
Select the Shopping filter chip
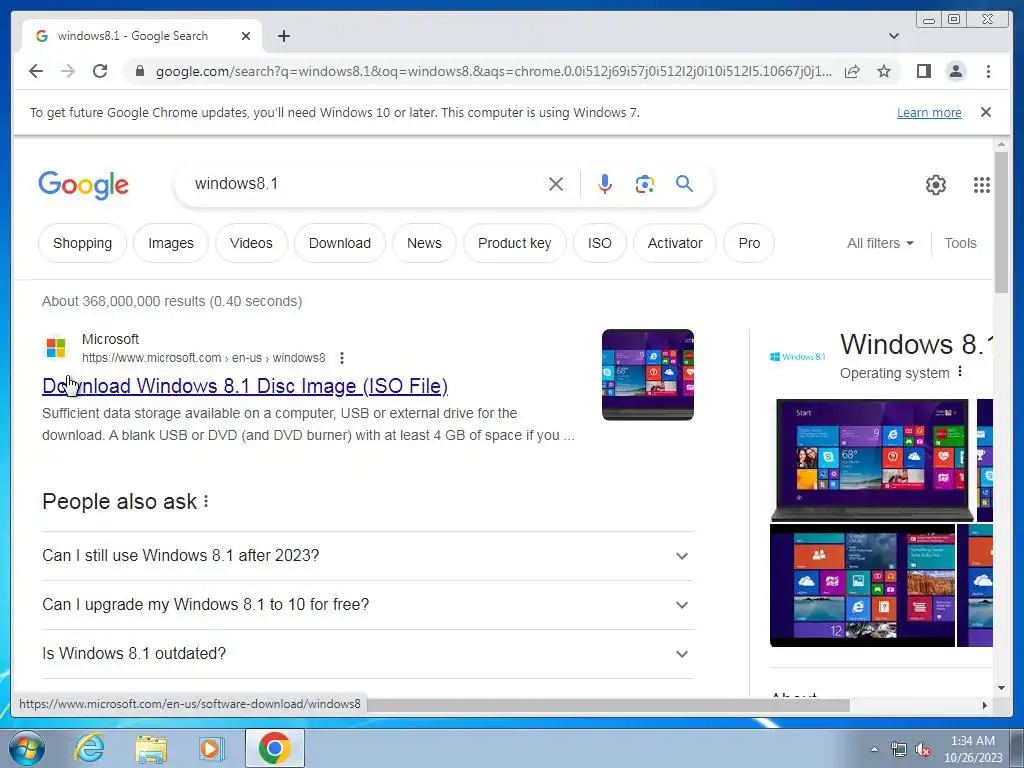point(82,243)
